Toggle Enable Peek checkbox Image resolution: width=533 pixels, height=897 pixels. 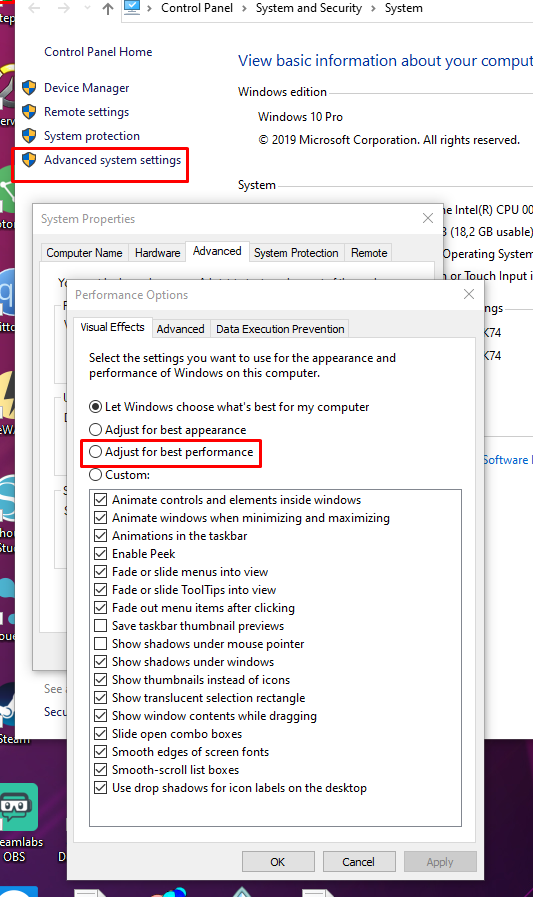101,554
